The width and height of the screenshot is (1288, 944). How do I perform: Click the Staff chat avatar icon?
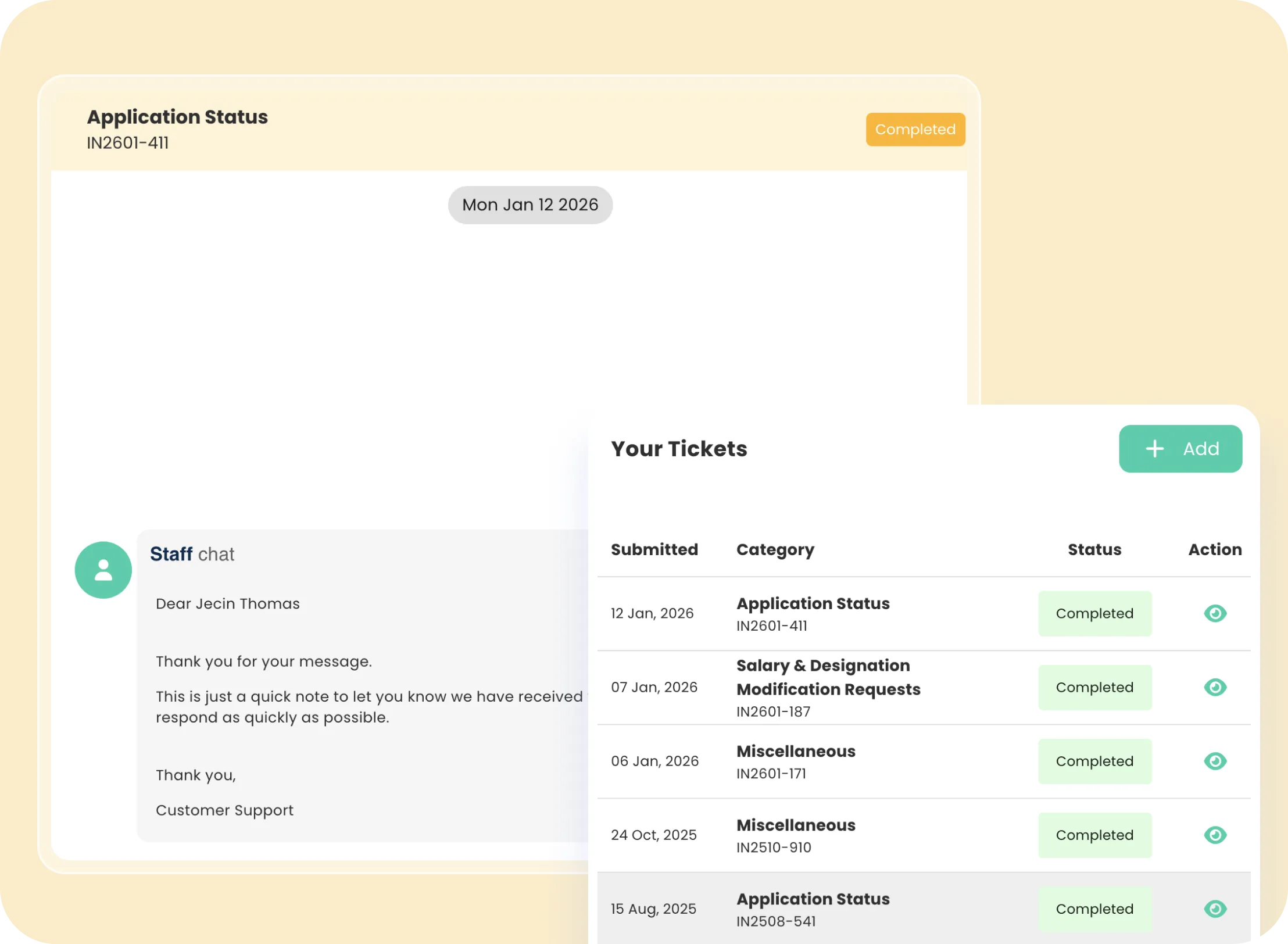tap(103, 570)
